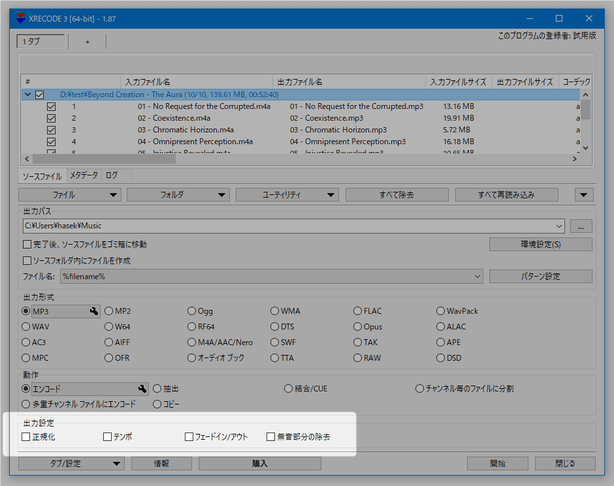The image size is (614, 486).
Task: Toggle the フェードイン/アウト checkbox
Action: coord(189,437)
